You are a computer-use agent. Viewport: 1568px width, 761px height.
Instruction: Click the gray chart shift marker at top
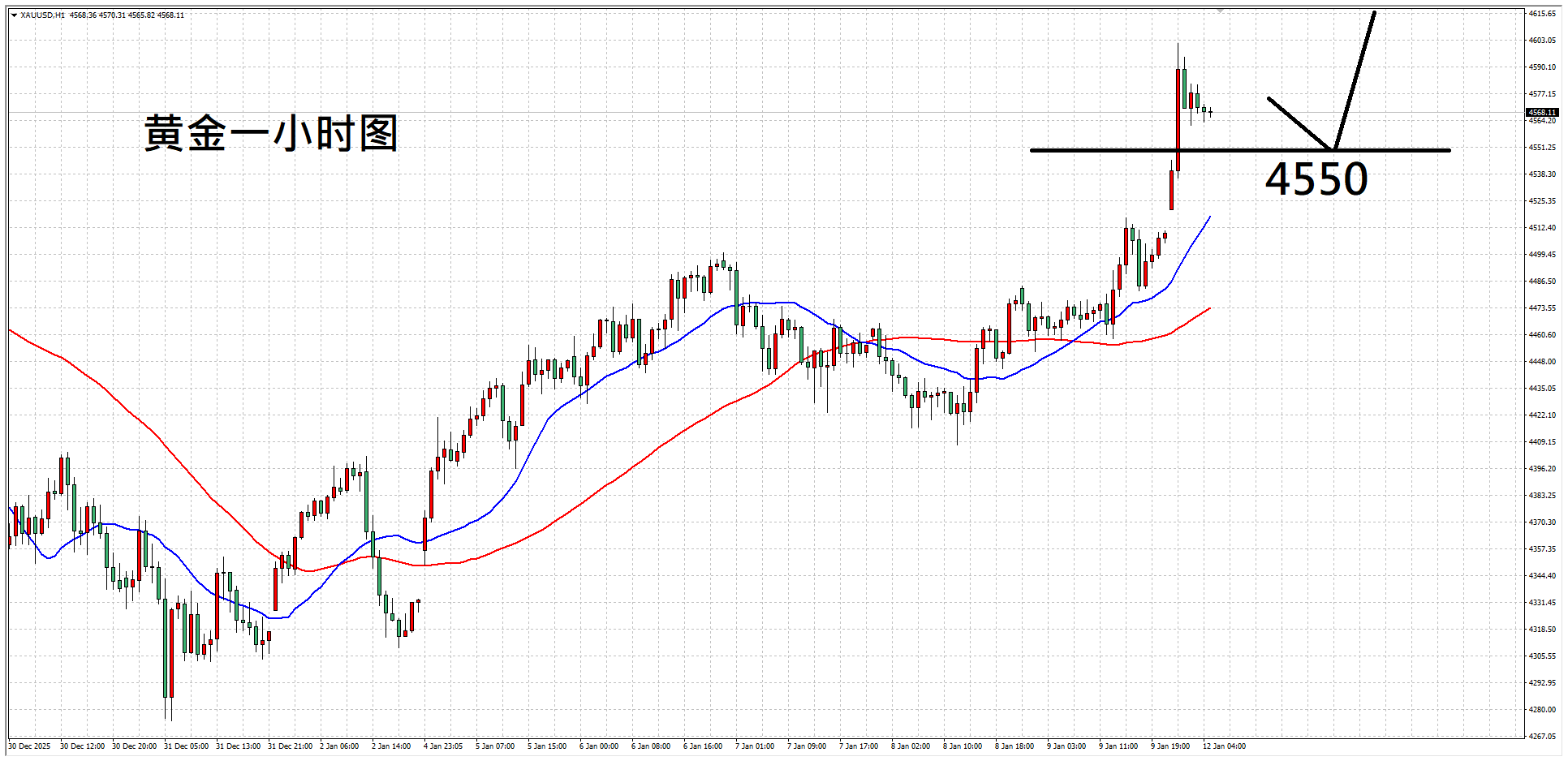pyautogui.click(x=1220, y=11)
